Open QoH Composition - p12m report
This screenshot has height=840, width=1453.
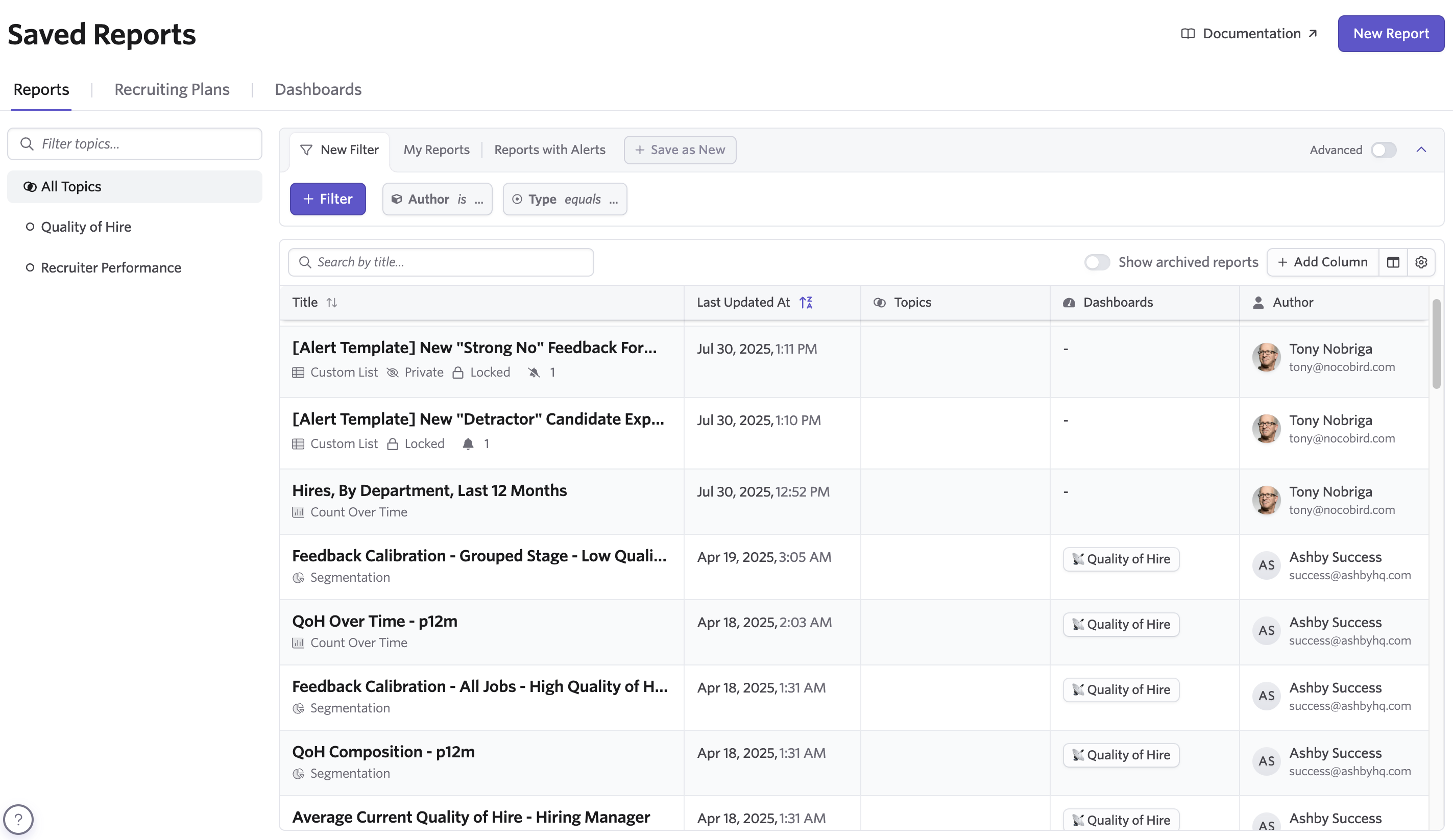383,752
